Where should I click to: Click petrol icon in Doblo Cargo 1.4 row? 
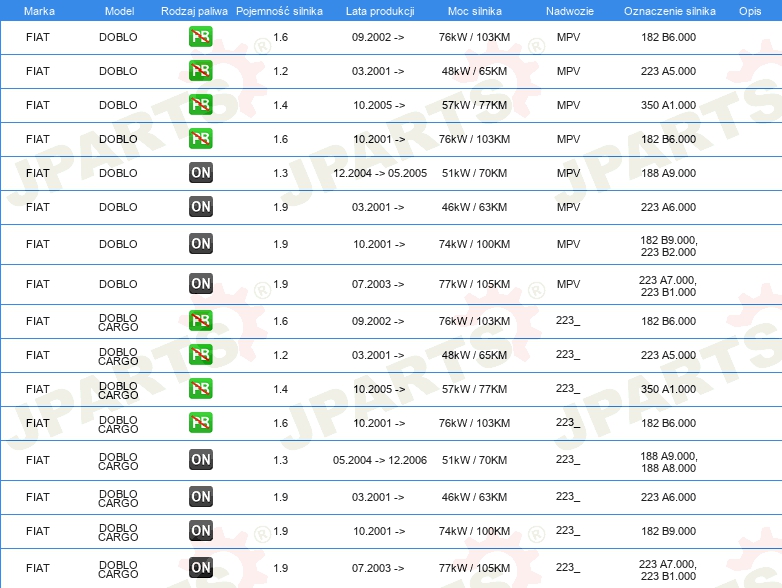(x=200, y=389)
